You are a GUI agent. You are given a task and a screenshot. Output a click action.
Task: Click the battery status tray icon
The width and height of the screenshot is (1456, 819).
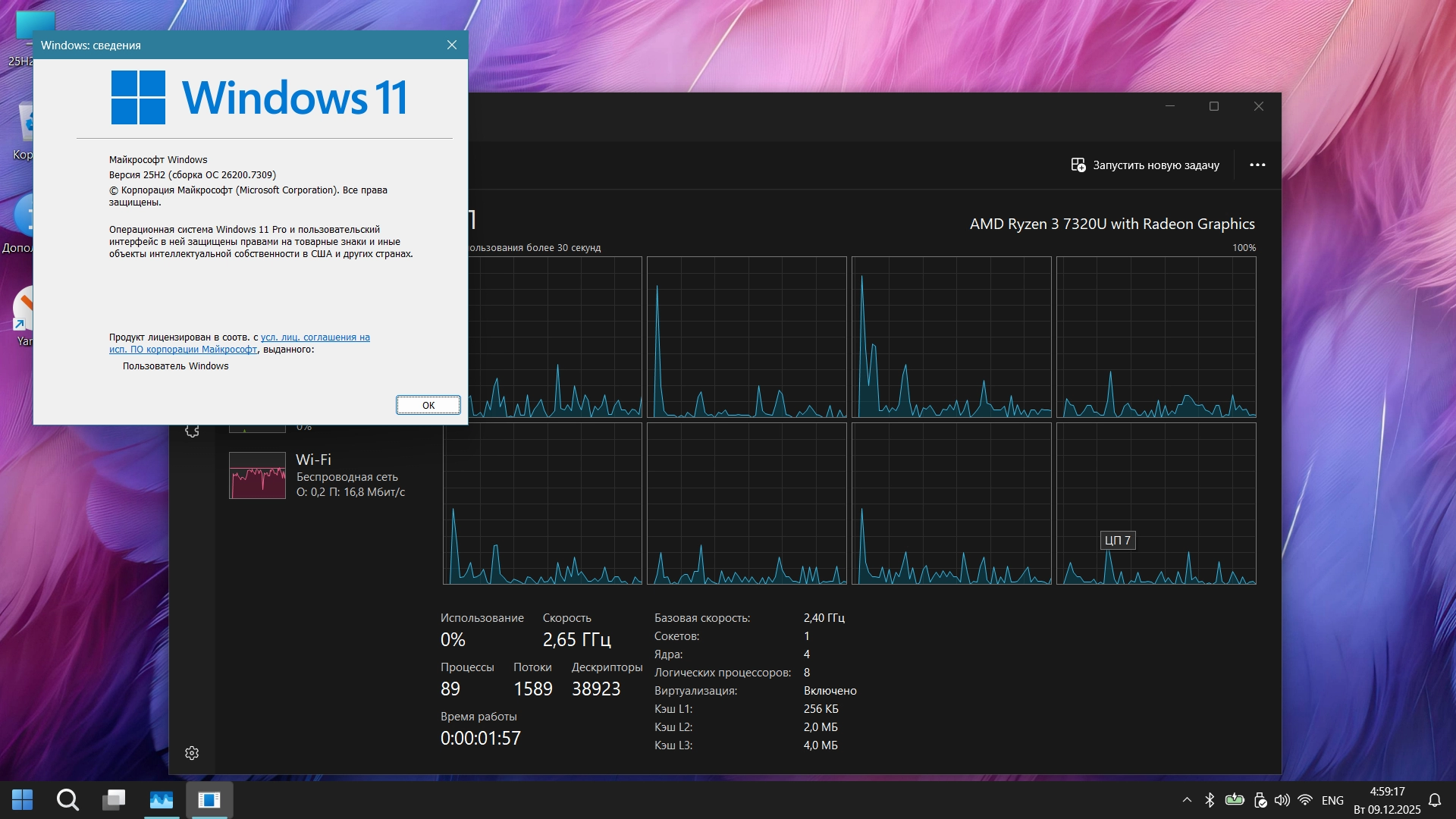[1235, 800]
